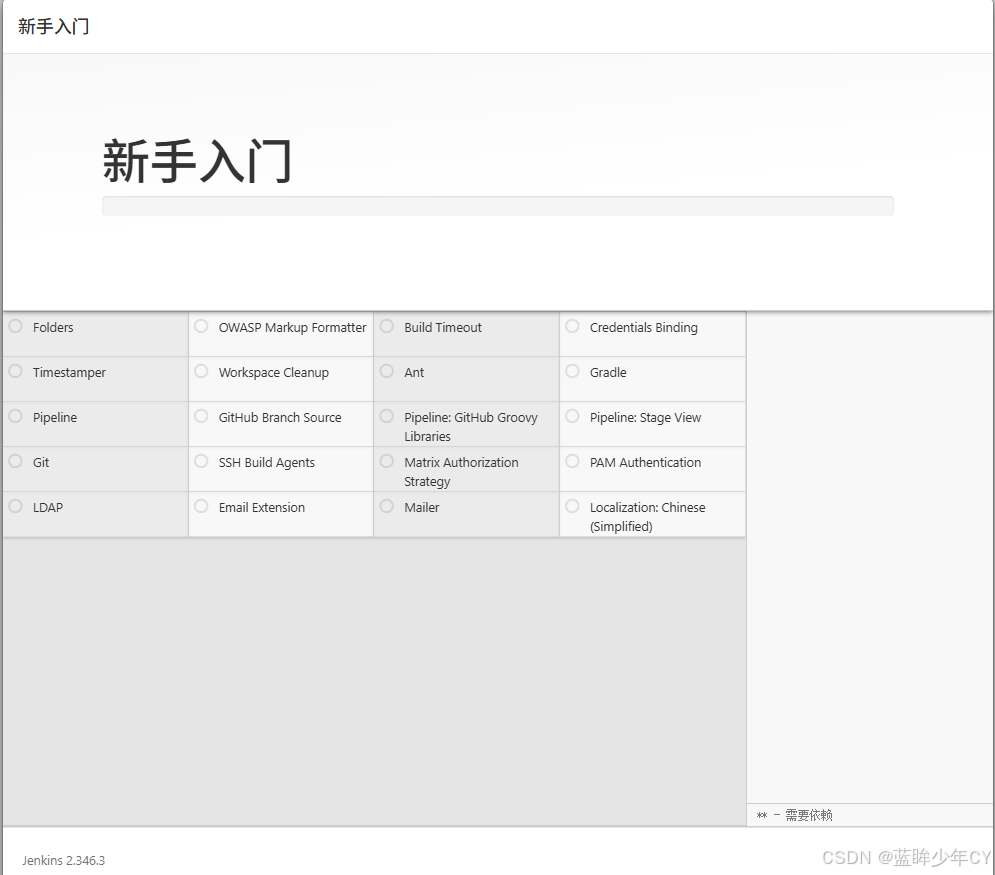Image resolution: width=995 pixels, height=875 pixels.
Task: Click the Matrix Authorization Strategy status circle
Action: click(x=386, y=461)
